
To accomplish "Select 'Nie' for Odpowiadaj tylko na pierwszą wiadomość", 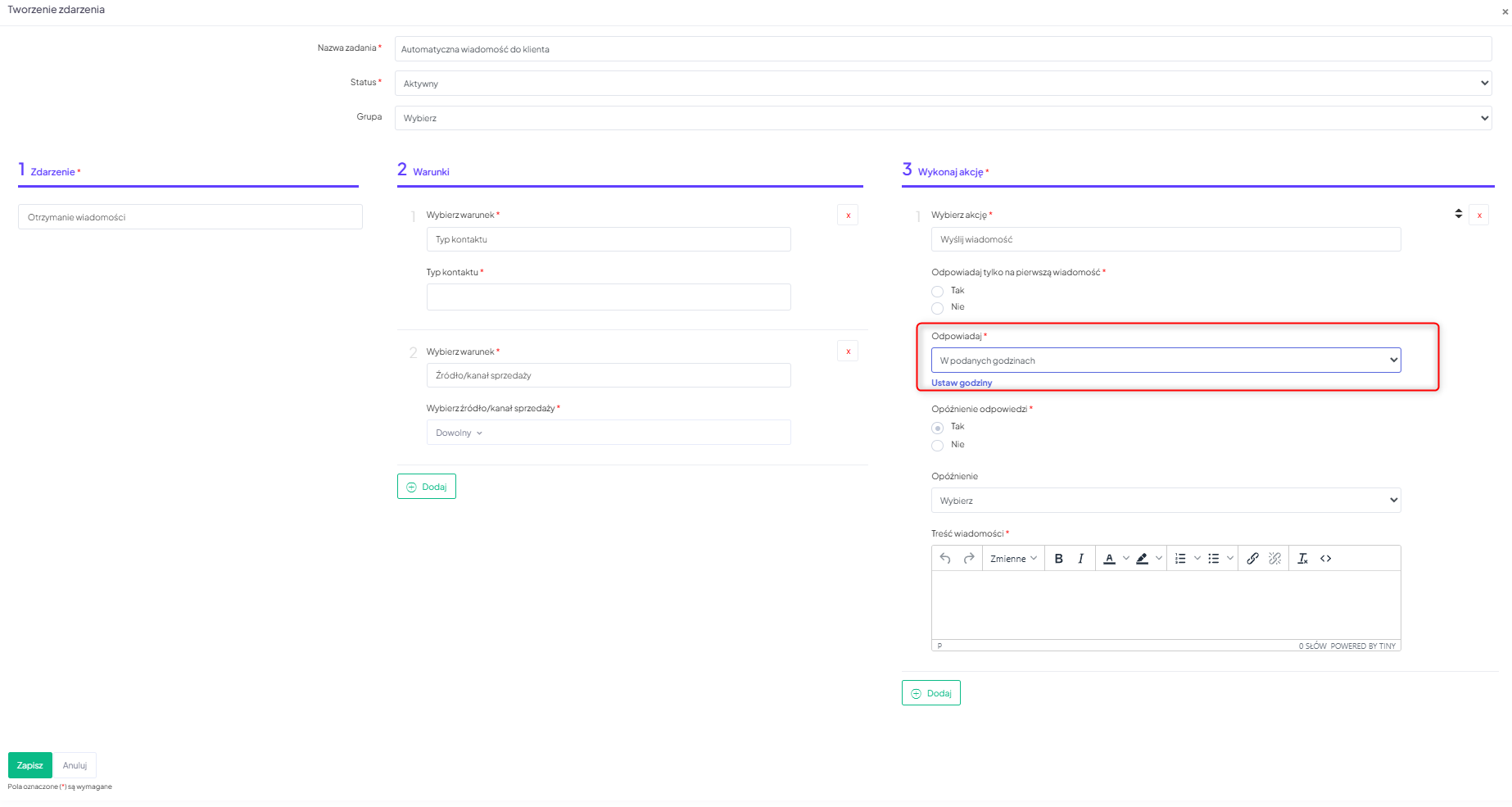I will [938, 308].
